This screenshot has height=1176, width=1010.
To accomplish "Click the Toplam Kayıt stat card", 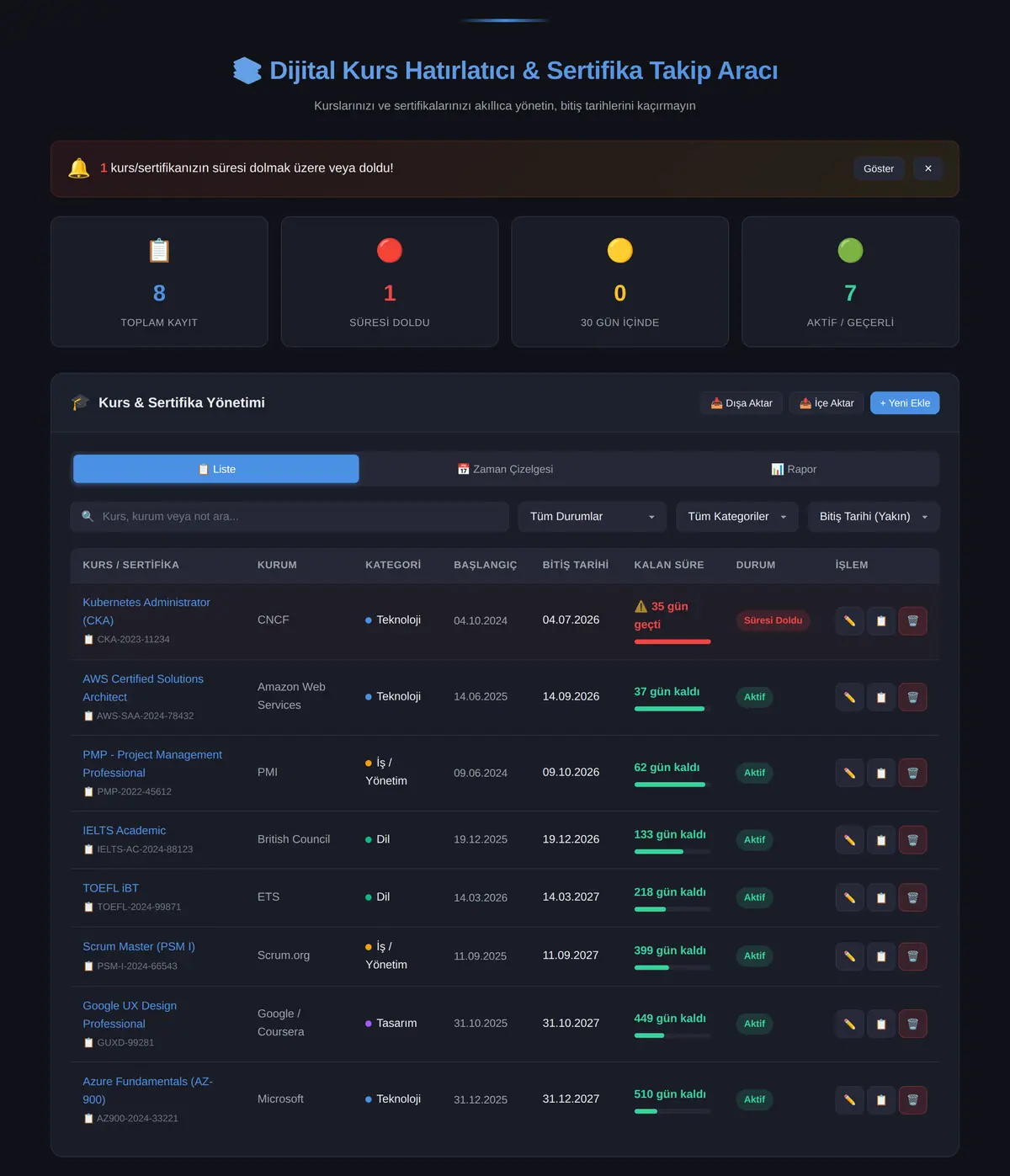I will pos(159,282).
